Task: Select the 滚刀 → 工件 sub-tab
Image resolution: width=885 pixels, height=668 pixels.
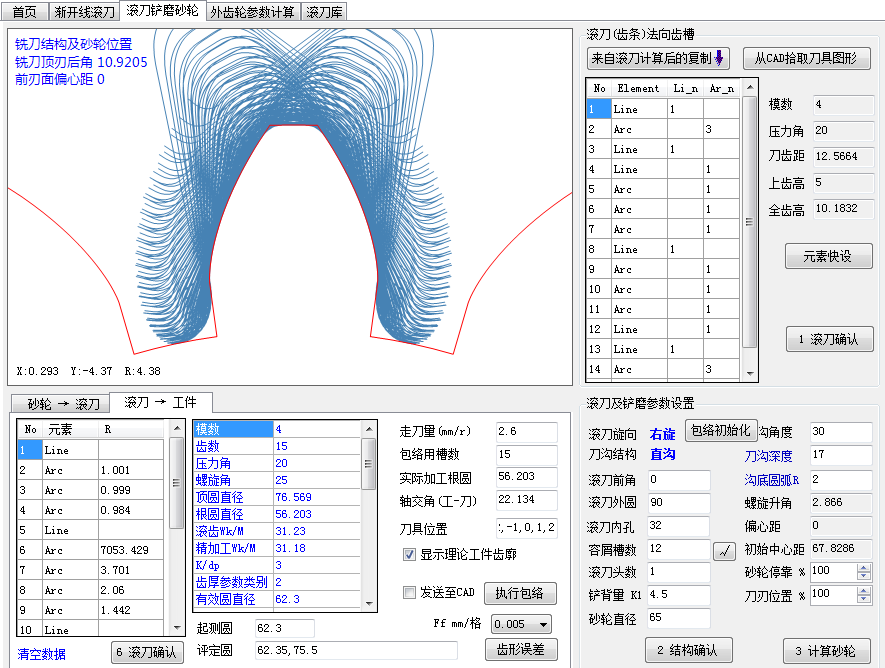Action: click(160, 402)
